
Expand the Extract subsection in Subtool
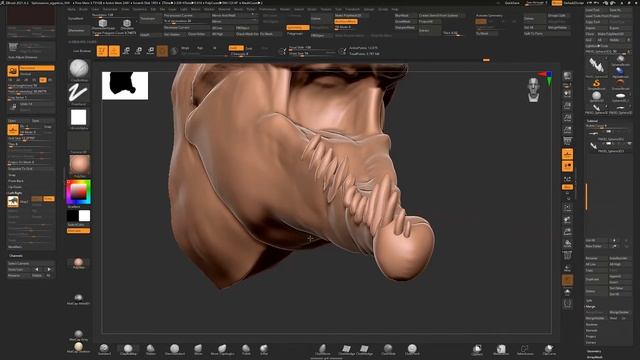[x=591, y=343]
